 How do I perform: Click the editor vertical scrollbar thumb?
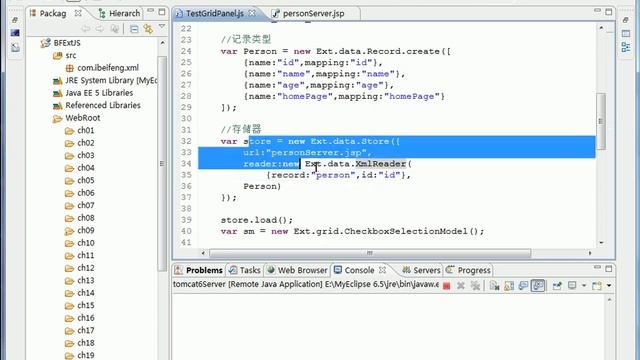click(x=600, y=121)
